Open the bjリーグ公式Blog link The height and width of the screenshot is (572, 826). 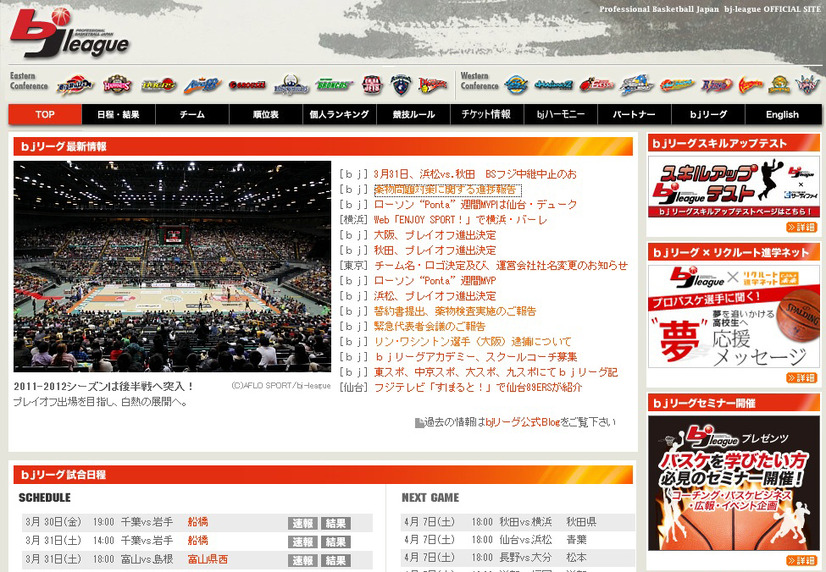pos(523,422)
